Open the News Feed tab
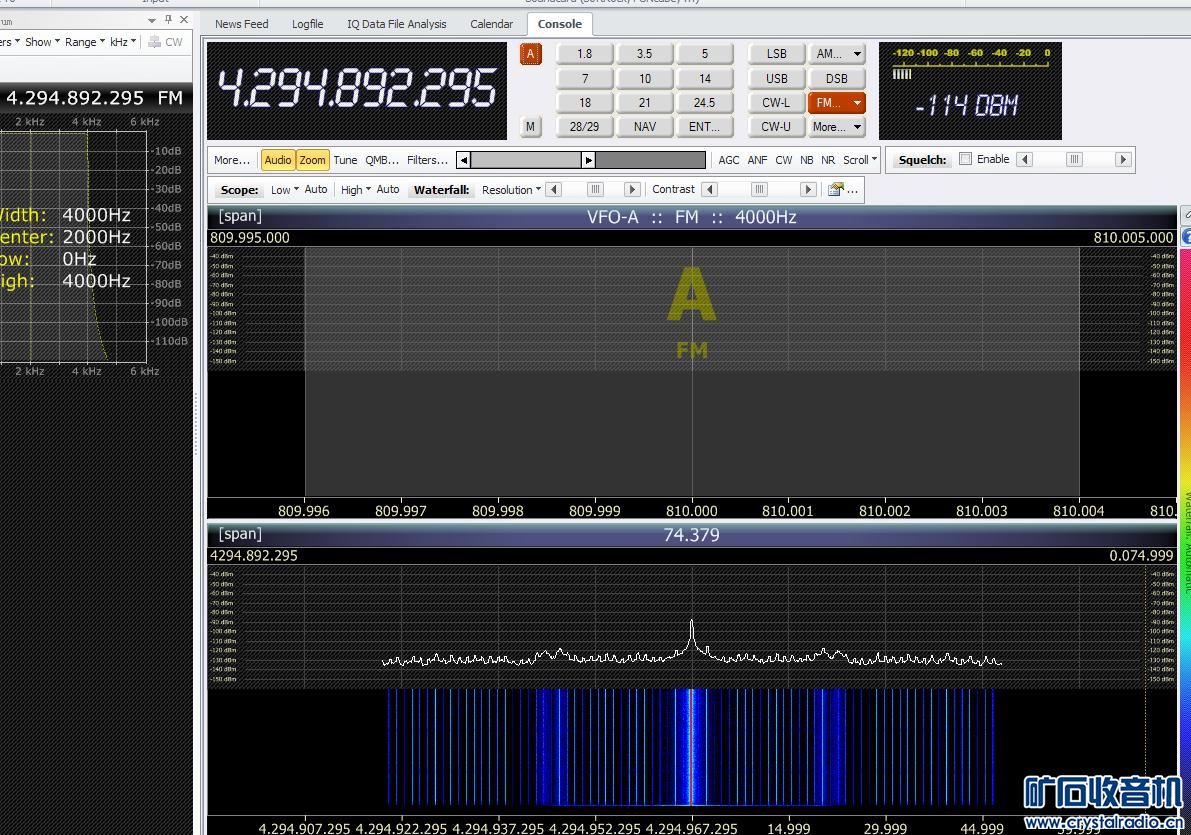Viewport: 1191px width, 835px height. coord(242,24)
